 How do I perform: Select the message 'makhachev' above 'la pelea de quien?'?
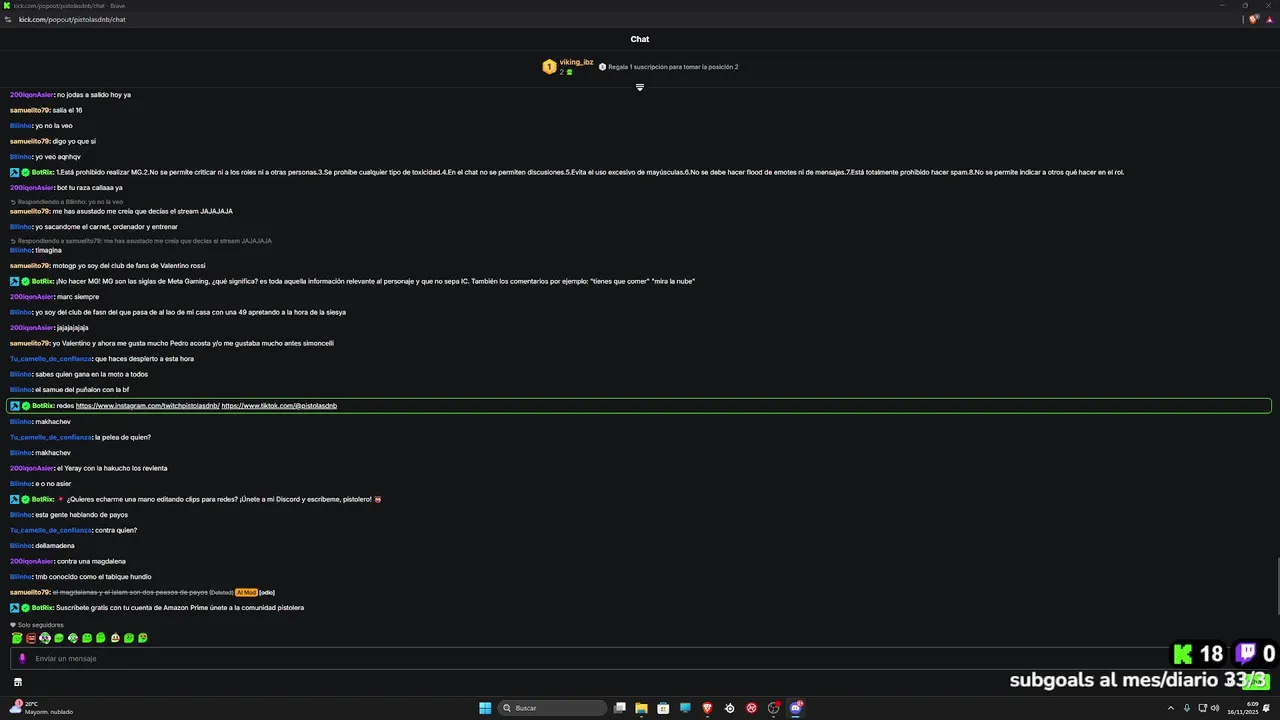click(53, 422)
